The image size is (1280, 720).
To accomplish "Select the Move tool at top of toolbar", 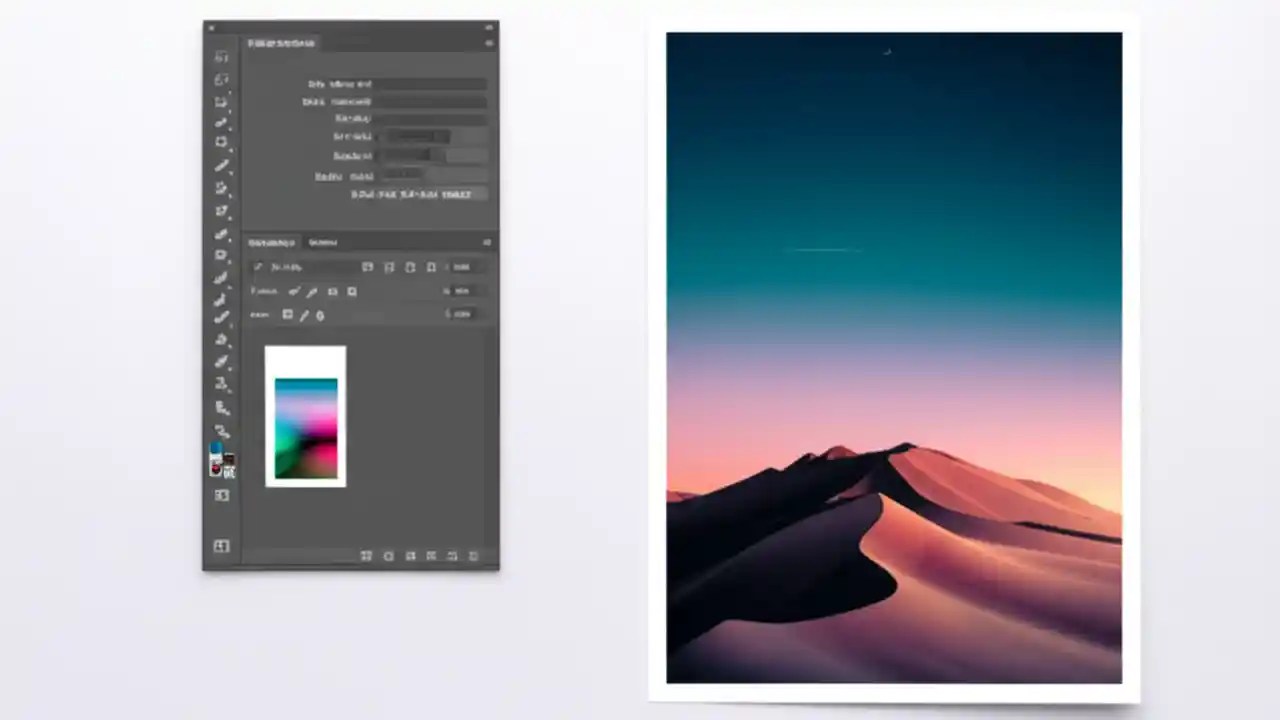I will pos(221,56).
